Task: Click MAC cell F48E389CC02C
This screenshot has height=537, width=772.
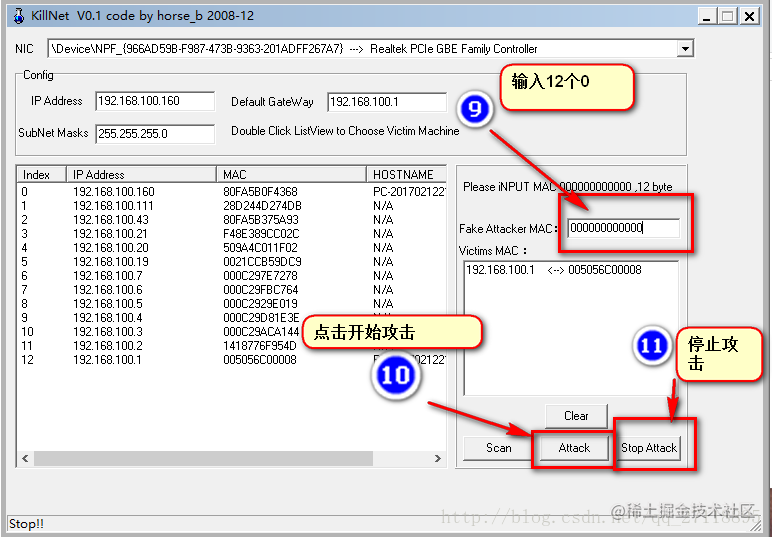Action: [261, 234]
